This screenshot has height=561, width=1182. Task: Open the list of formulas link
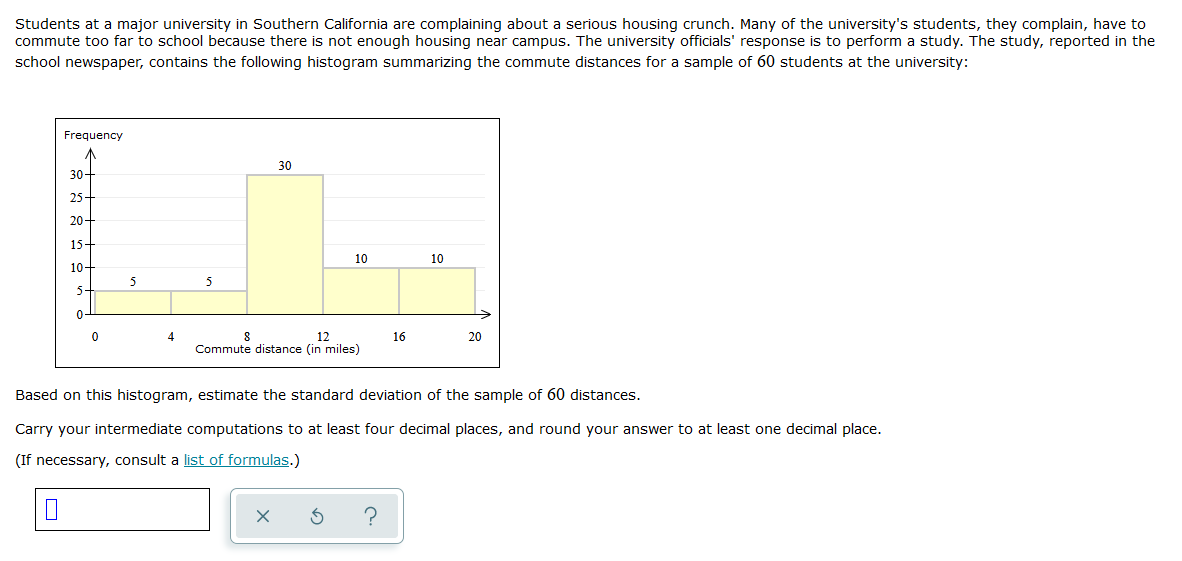point(236,460)
